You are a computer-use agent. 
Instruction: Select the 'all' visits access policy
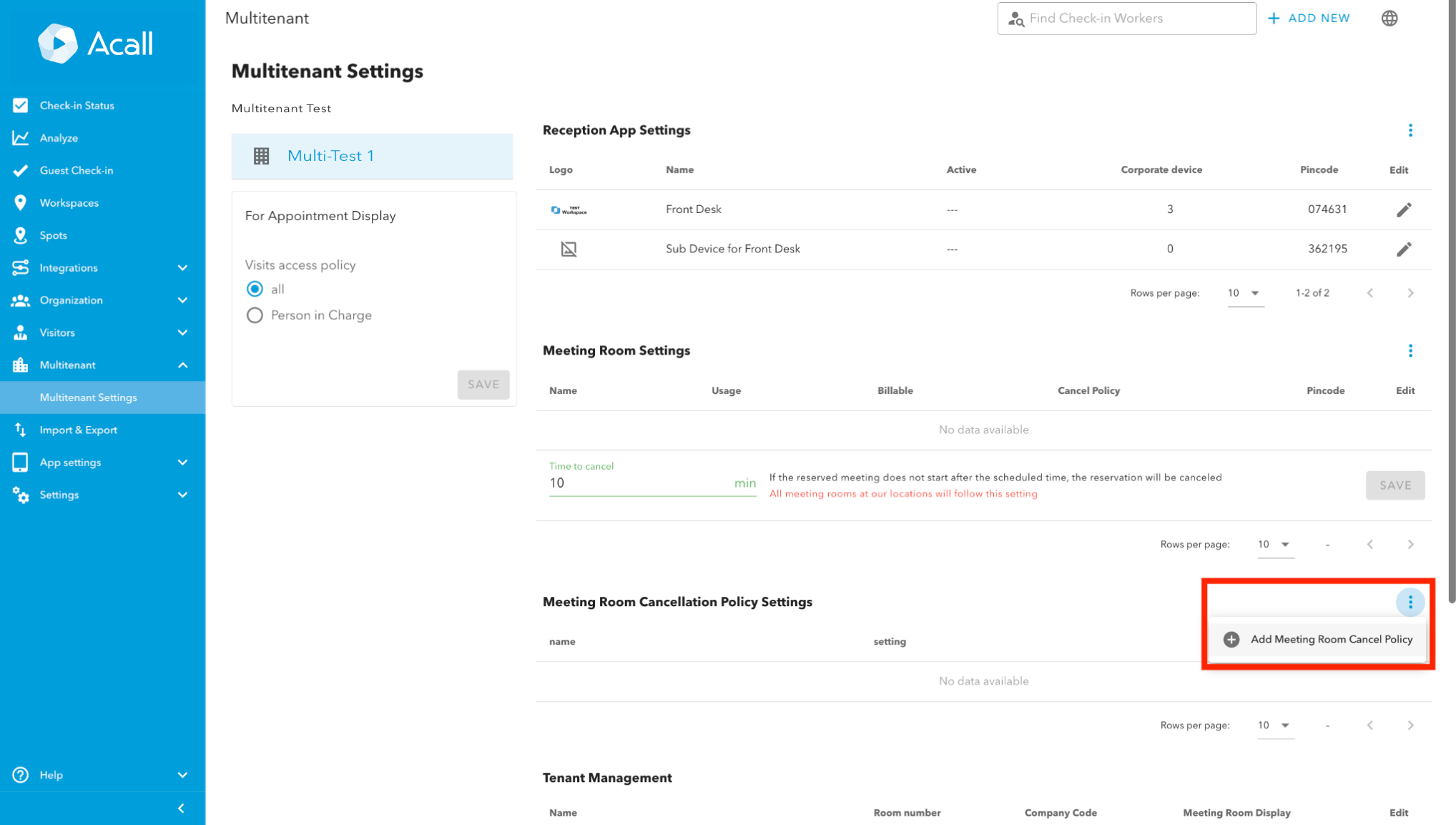tap(255, 289)
